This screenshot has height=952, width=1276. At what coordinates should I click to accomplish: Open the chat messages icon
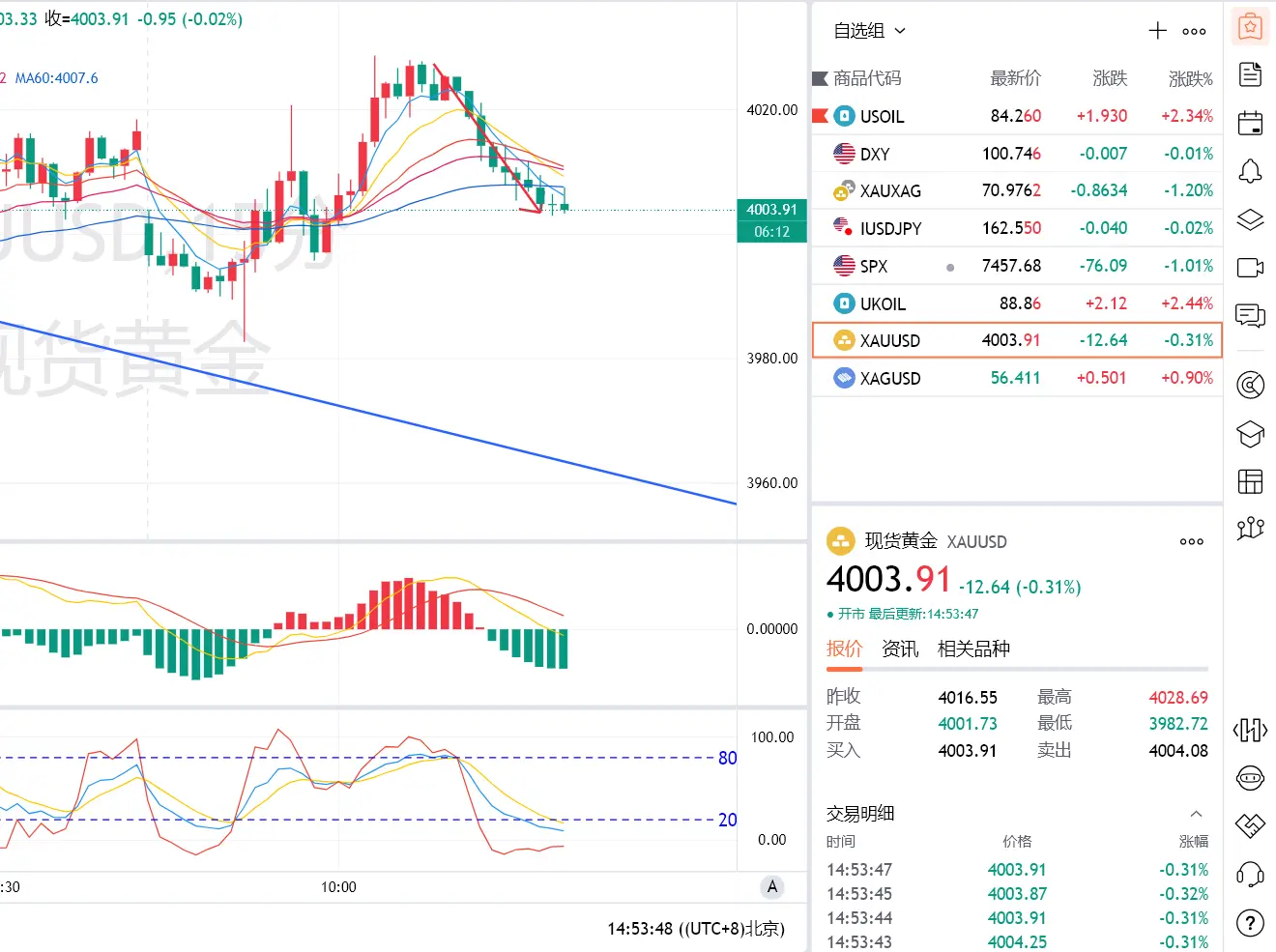pyautogui.click(x=1250, y=315)
